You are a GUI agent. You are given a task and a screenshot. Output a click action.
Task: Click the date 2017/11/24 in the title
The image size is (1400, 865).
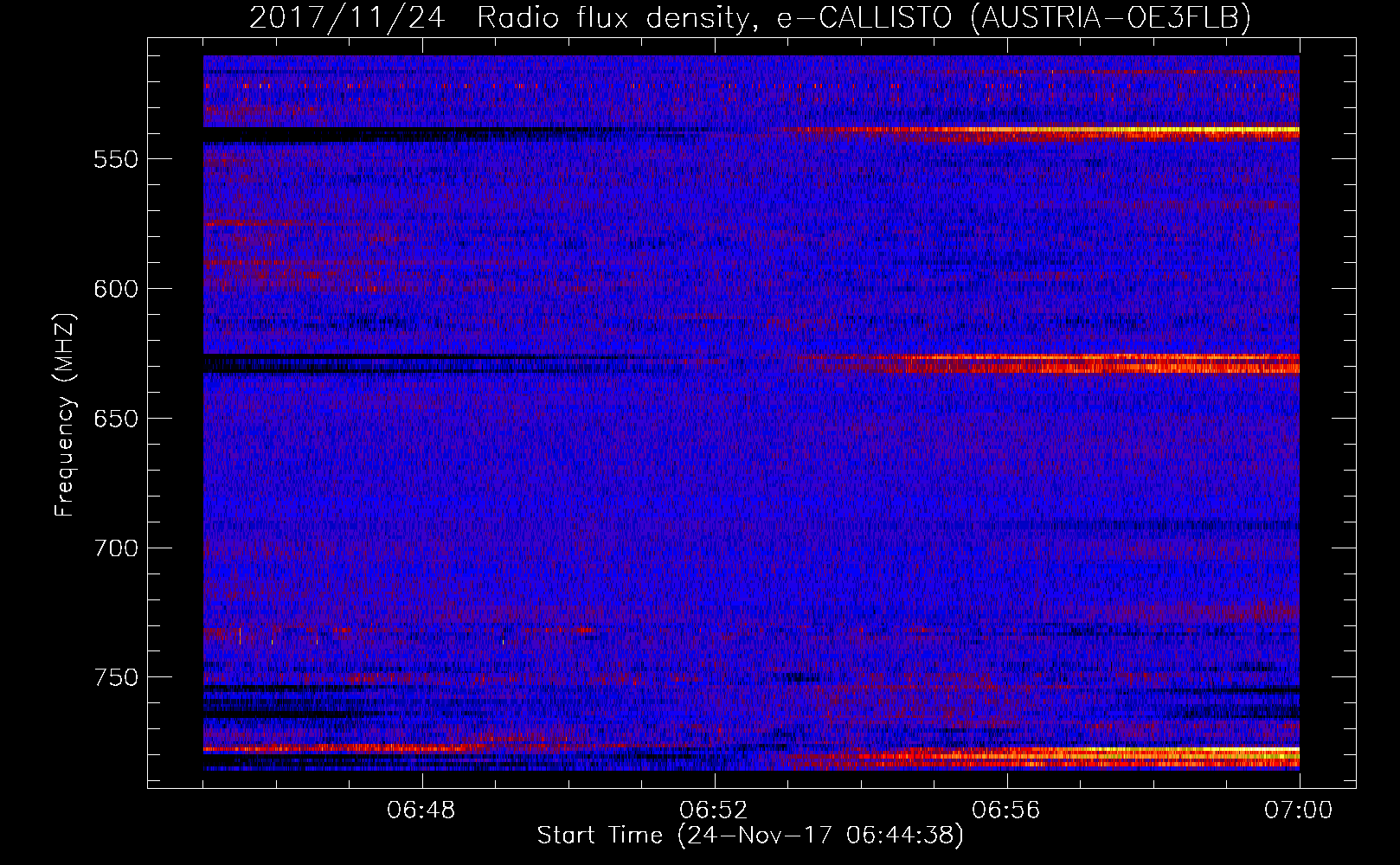(x=347, y=17)
